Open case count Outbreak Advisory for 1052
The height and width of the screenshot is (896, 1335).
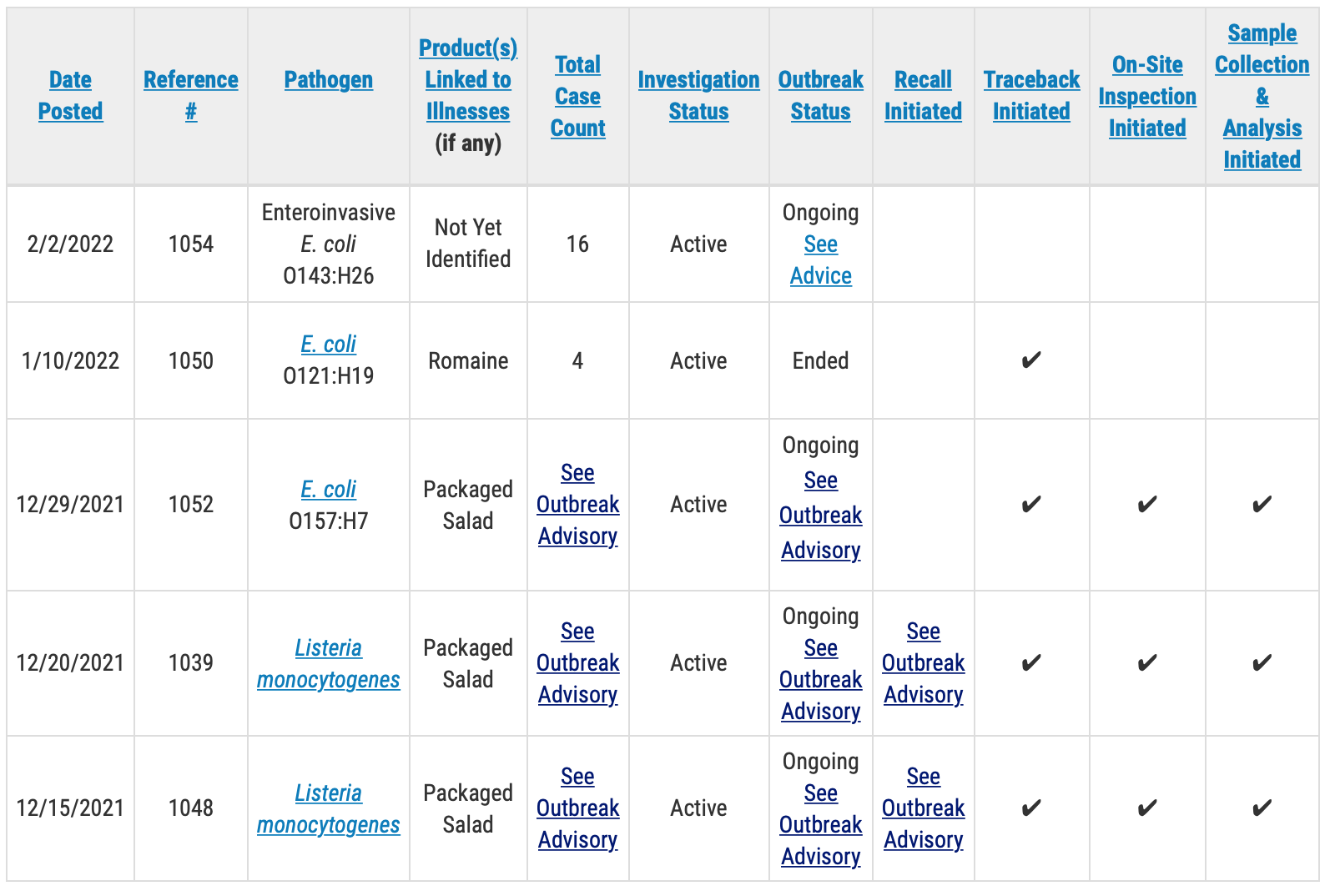577,505
